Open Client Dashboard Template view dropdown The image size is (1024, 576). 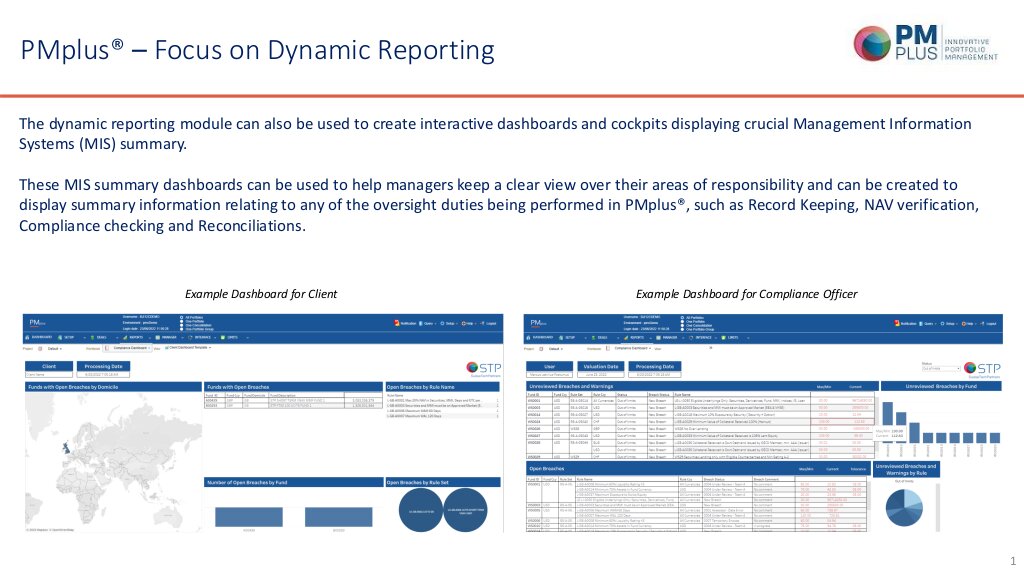click(189, 347)
